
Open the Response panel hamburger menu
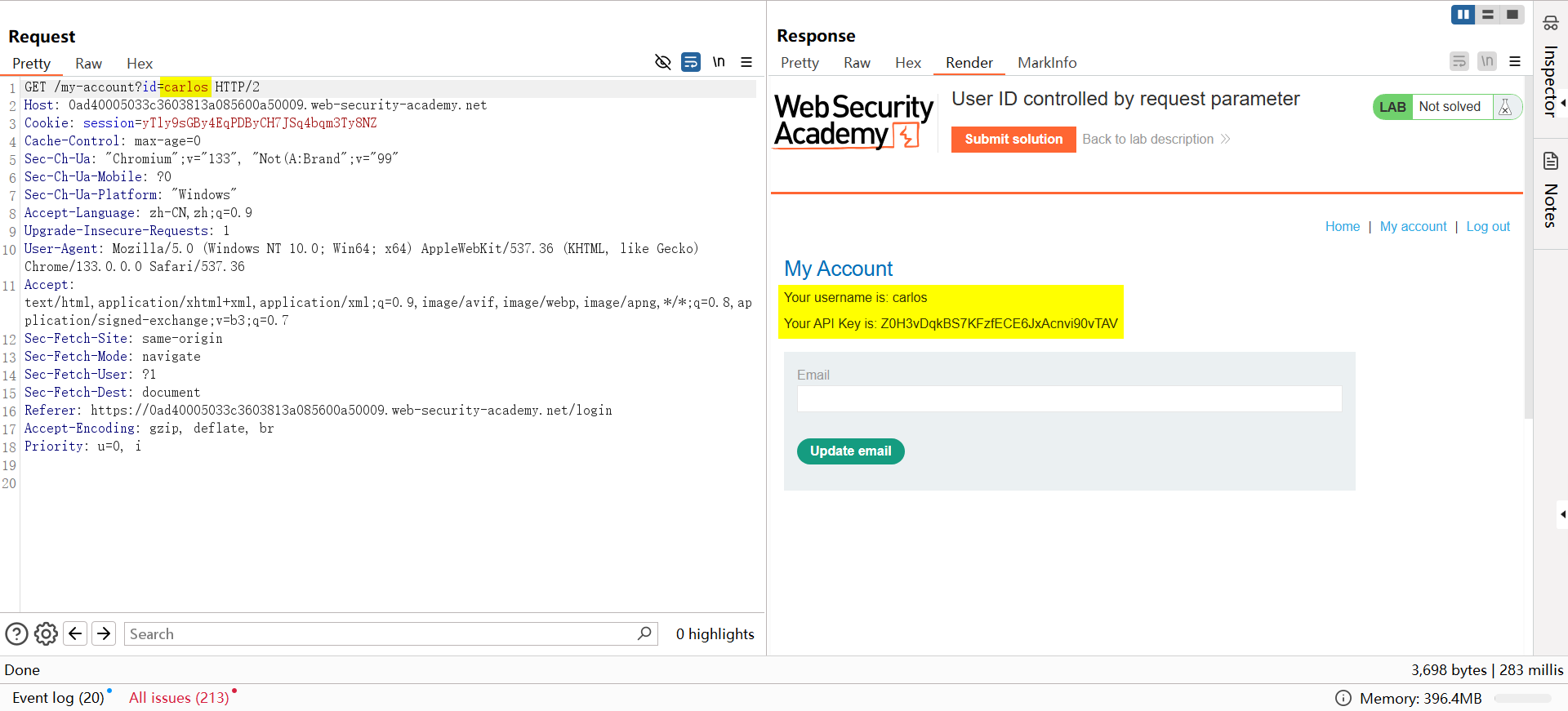click(x=1515, y=61)
